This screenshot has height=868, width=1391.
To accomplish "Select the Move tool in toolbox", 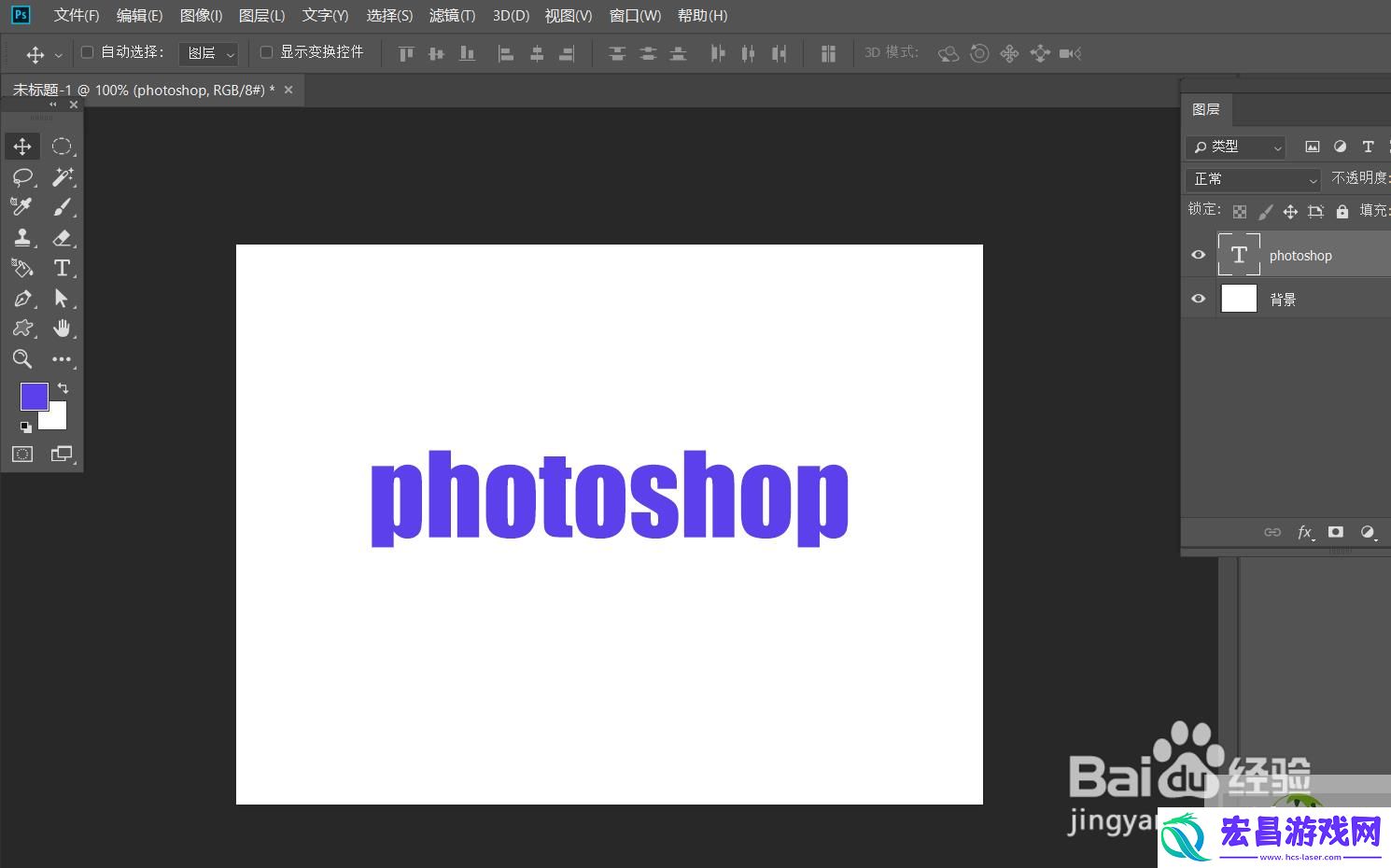I will [x=22, y=147].
